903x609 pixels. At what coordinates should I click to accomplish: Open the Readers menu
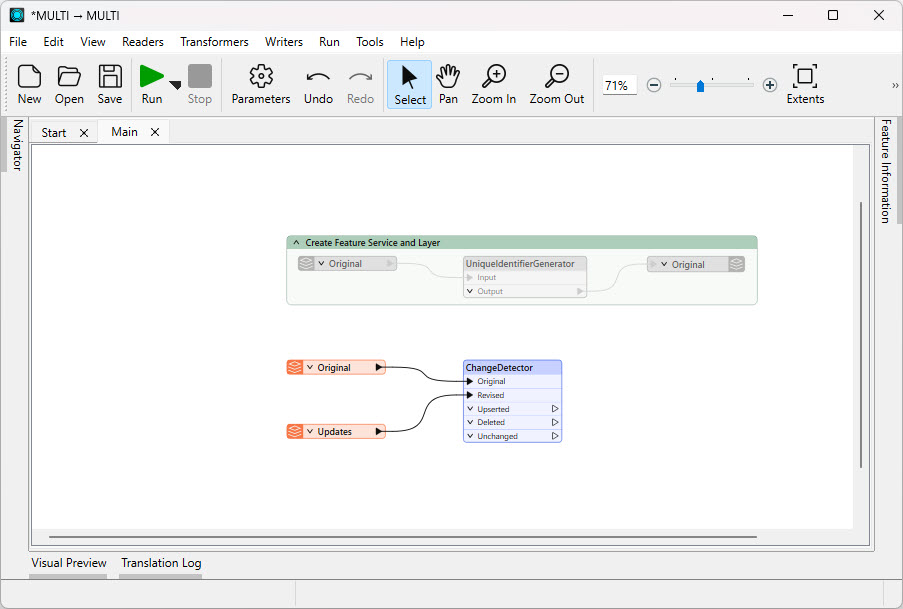143,41
